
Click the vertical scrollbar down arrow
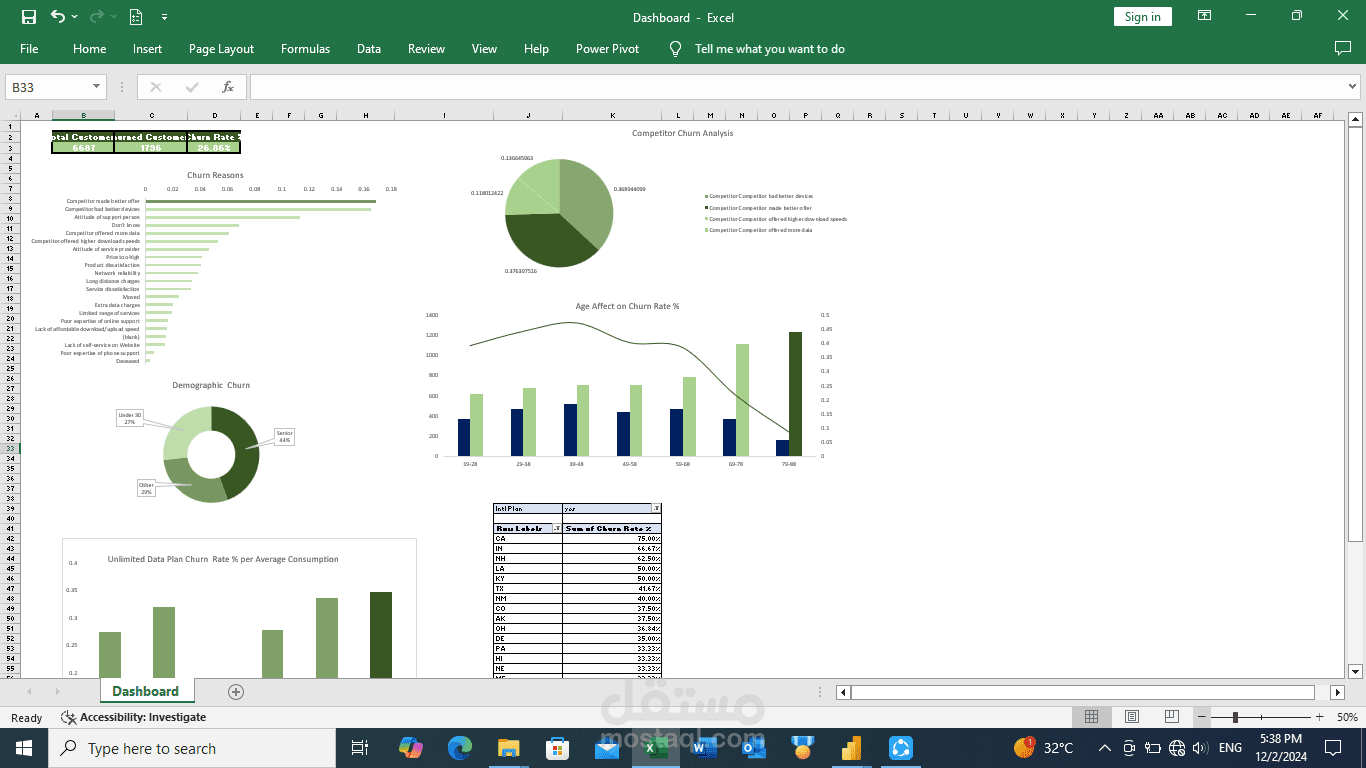[1356, 671]
